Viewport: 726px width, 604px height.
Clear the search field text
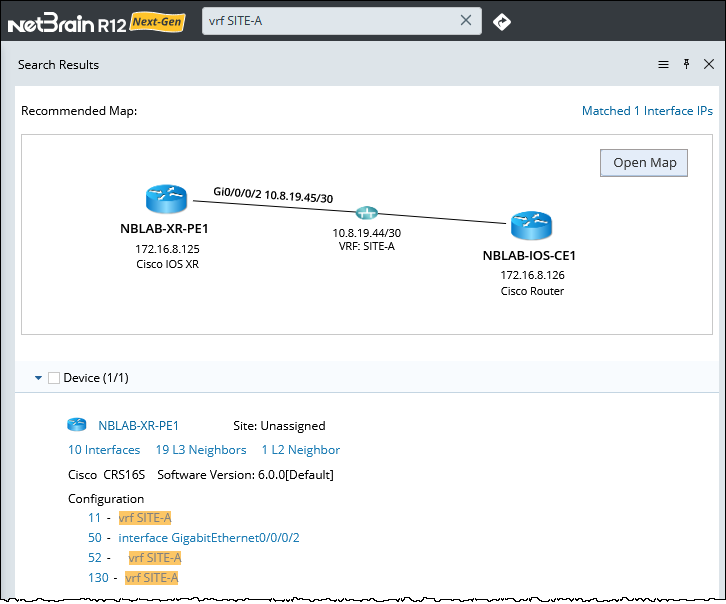466,20
